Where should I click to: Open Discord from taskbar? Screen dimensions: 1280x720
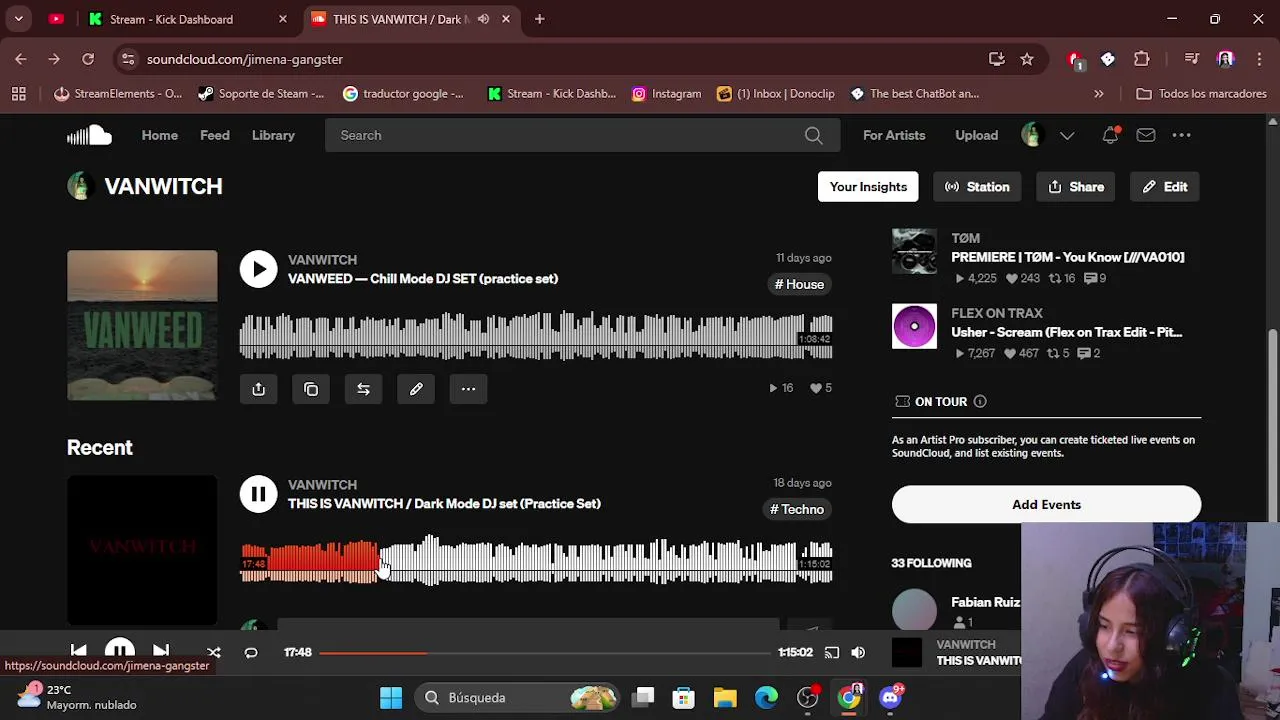(890, 697)
